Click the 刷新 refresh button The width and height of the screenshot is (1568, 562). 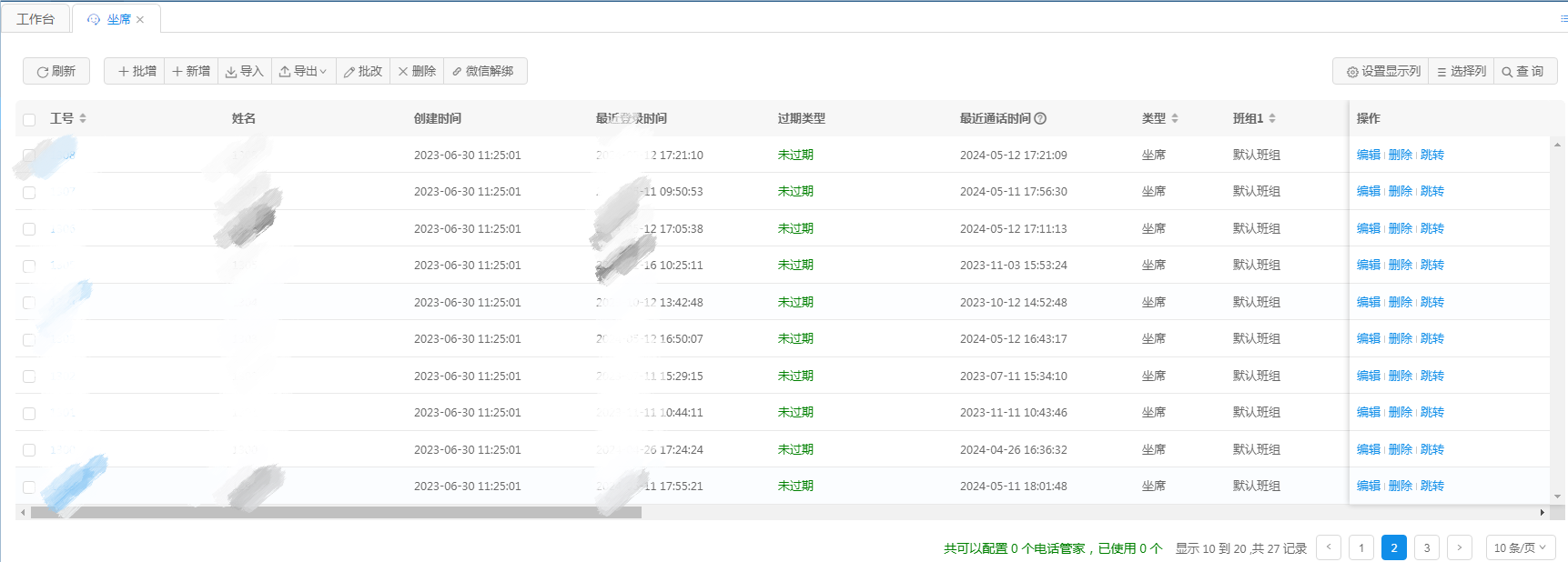coord(56,71)
